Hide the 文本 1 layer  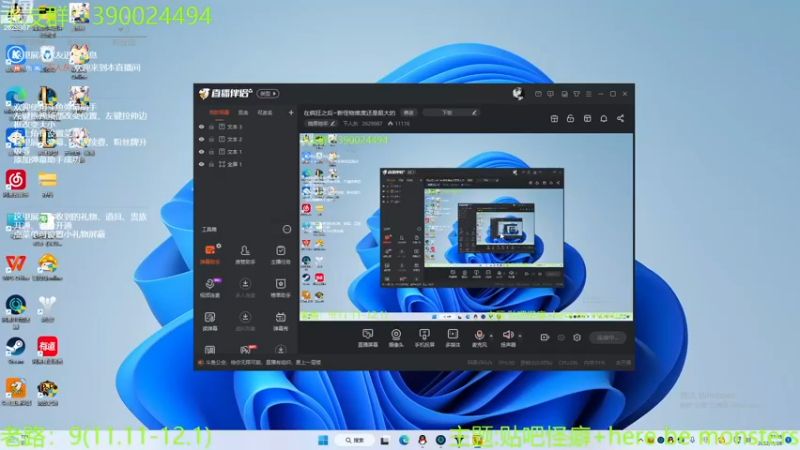click(201, 152)
